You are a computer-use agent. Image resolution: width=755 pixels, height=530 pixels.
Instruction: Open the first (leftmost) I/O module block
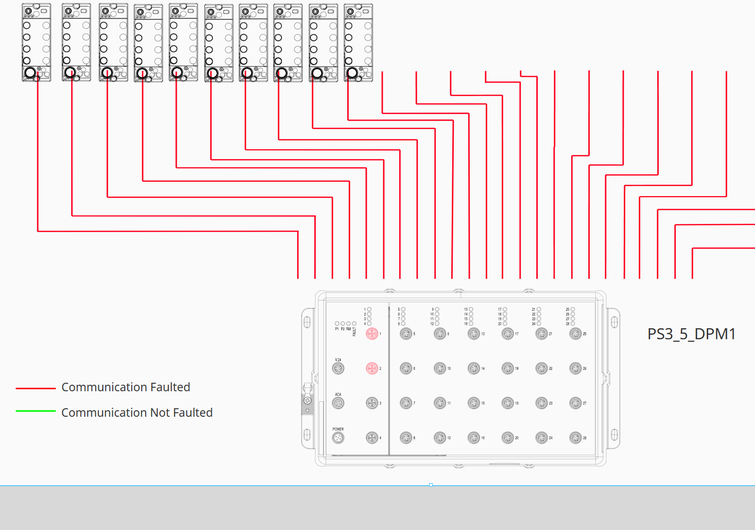pyautogui.click(x=37, y=42)
